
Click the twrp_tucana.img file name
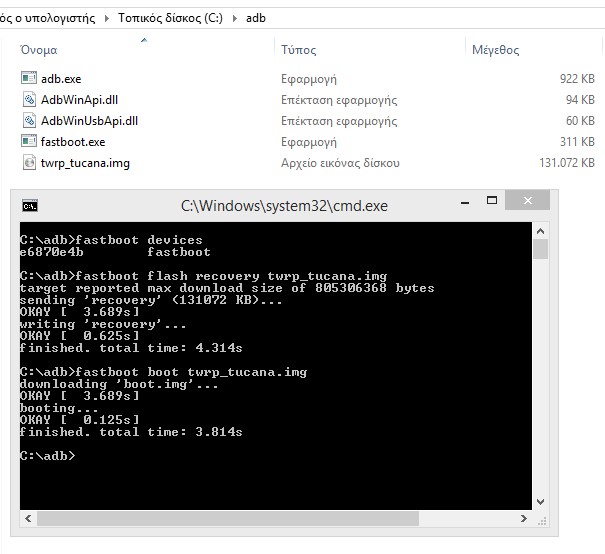pos(85,163)
